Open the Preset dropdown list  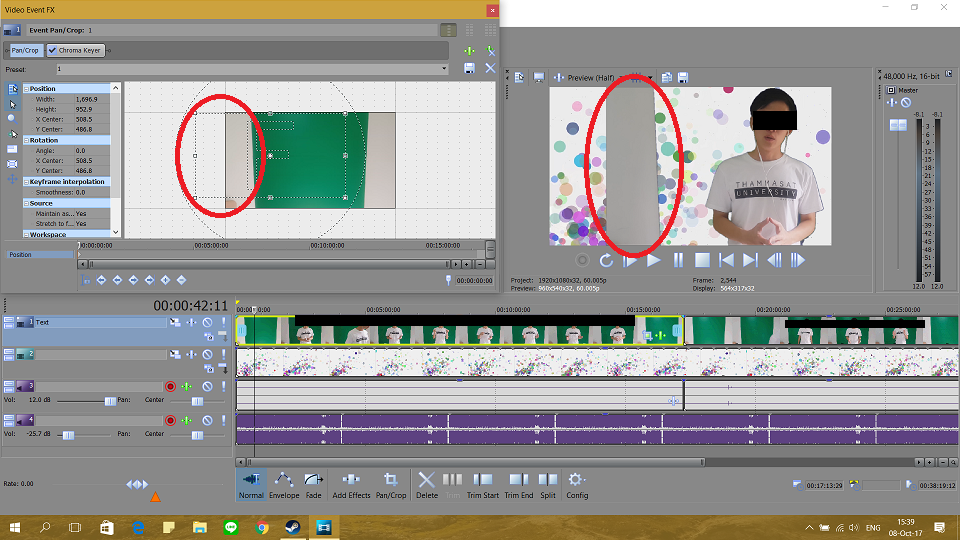pyautogui.click(x=444, y=69)
